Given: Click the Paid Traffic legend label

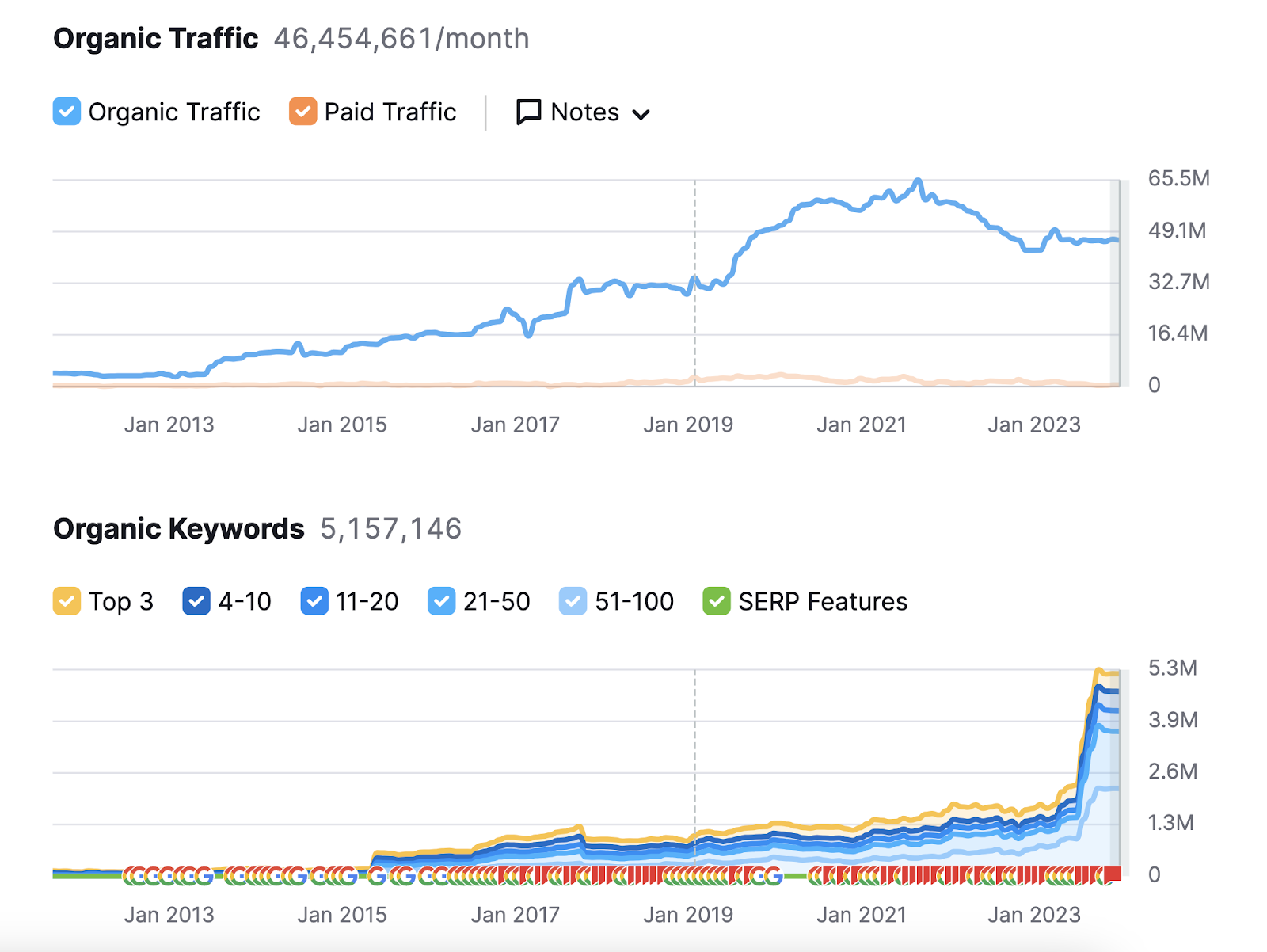Looking at the screenshot, I should point(390,112).
